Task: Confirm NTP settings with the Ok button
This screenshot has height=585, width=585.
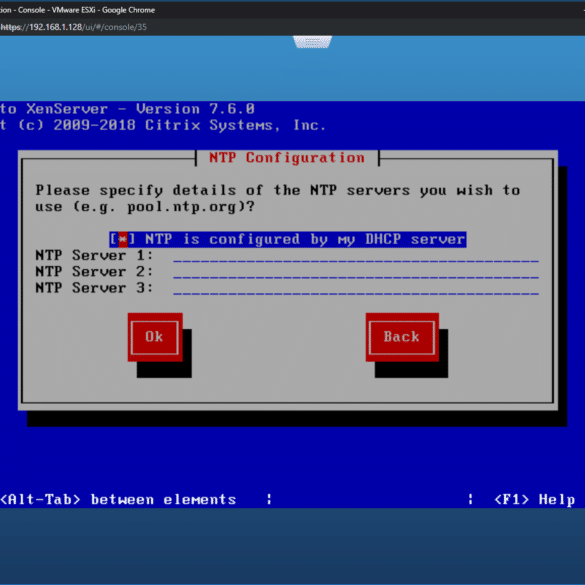Action: tap(155, 337)
